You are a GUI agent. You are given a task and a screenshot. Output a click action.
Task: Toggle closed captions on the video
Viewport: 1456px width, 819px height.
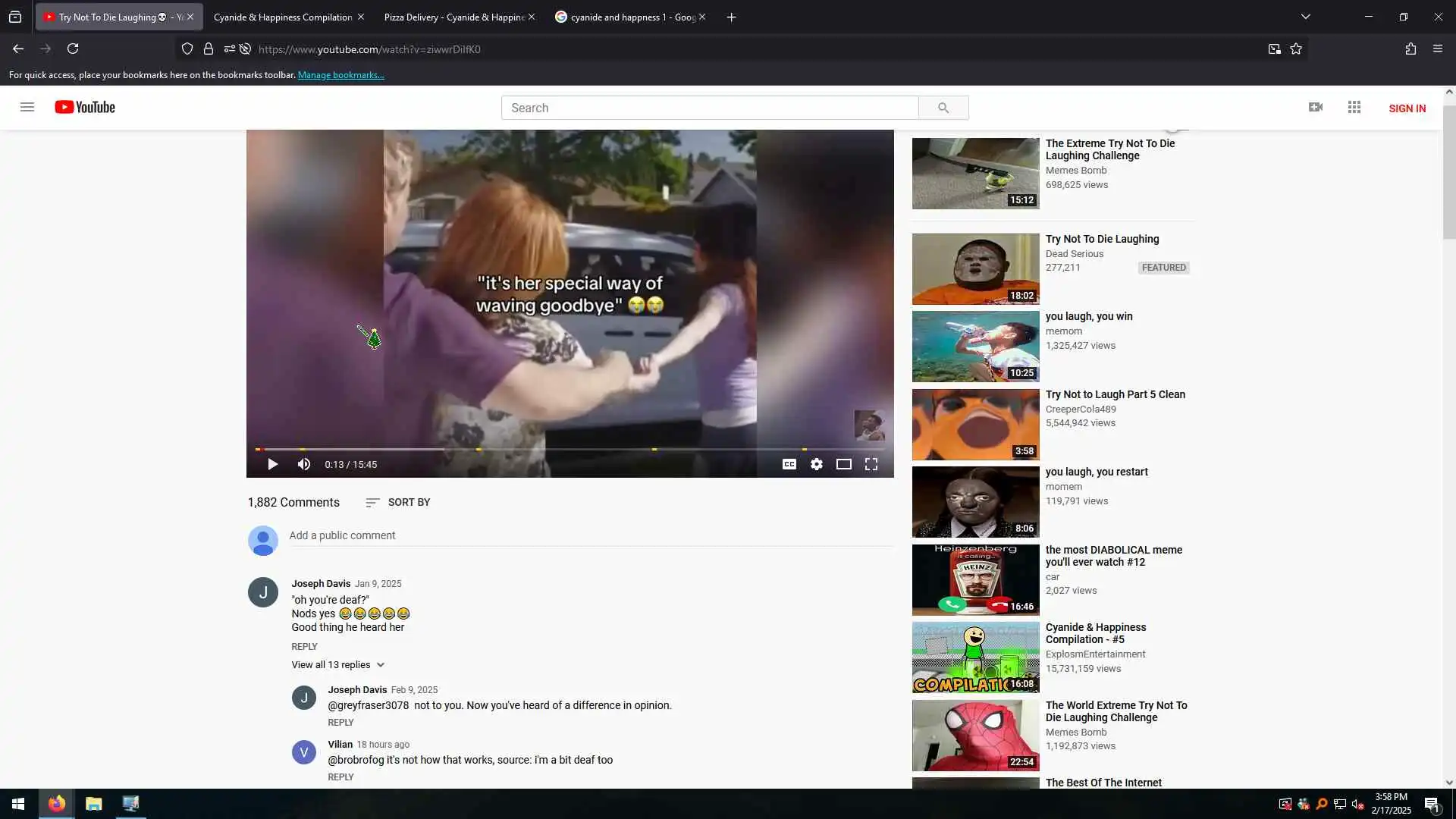(789, 464)
